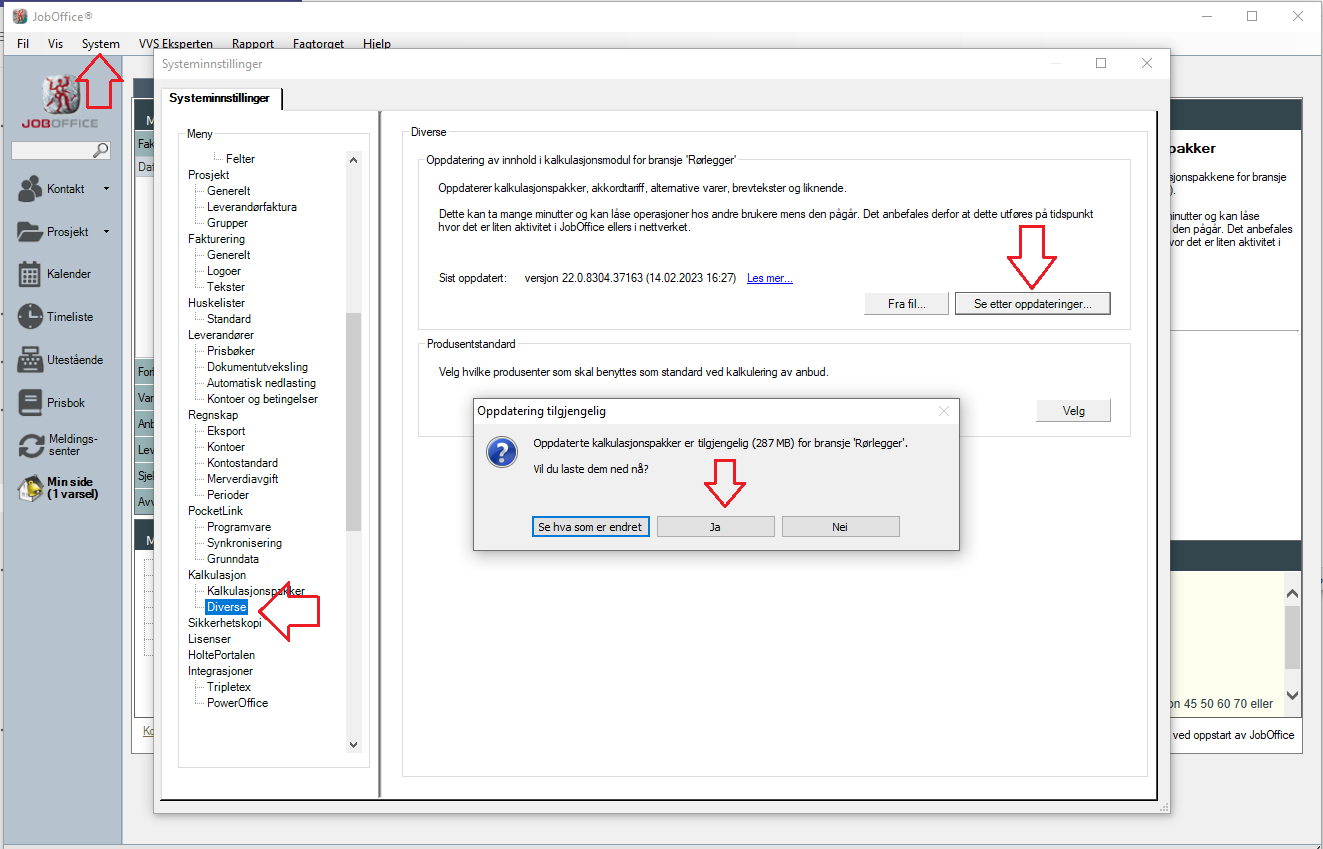Viewport: 1323px width, 849px height.
Task: Select Eksport in the menu tree
Action: click(x=226, y=431)
